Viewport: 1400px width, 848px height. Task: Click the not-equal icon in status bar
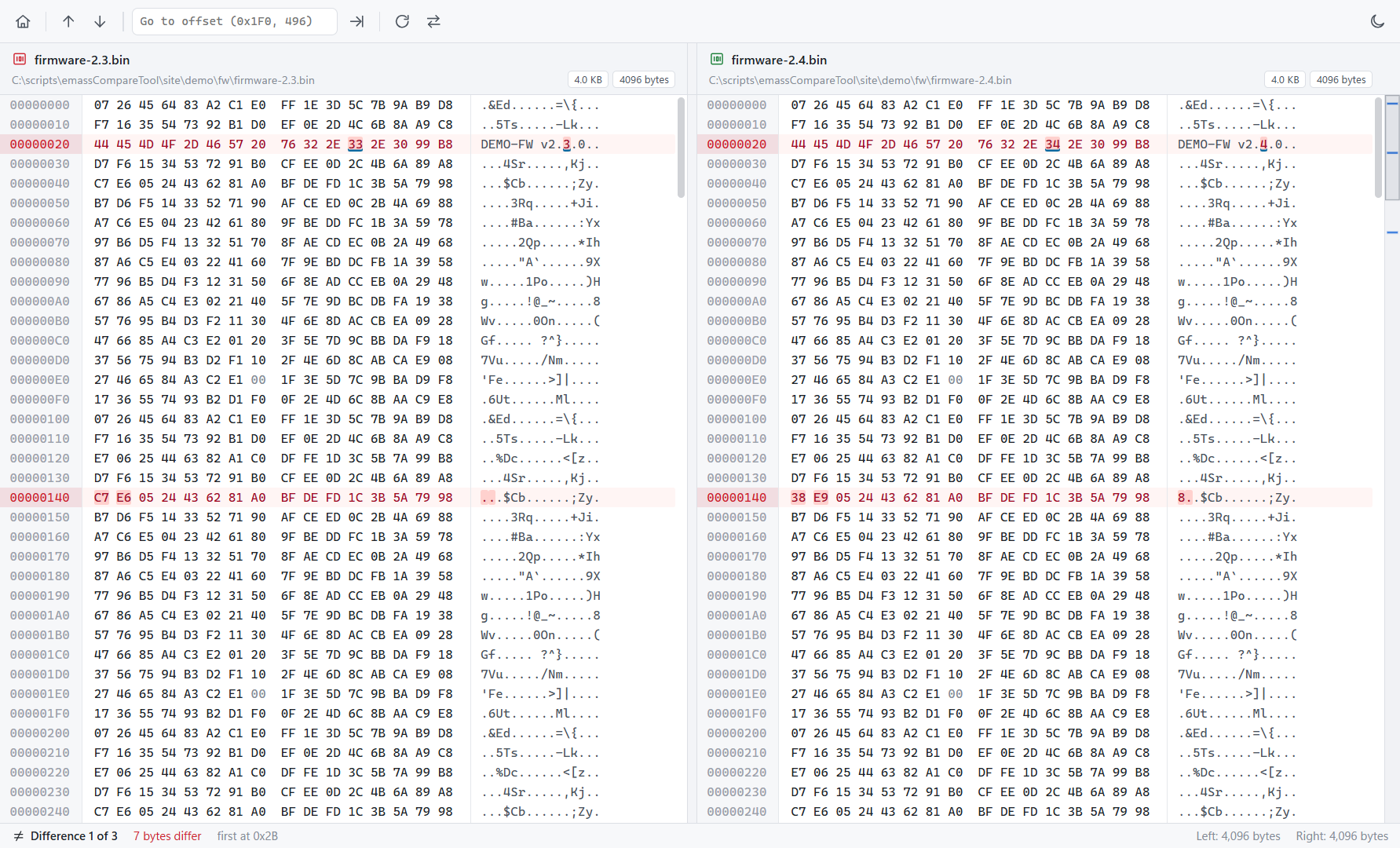click(18, 836)
